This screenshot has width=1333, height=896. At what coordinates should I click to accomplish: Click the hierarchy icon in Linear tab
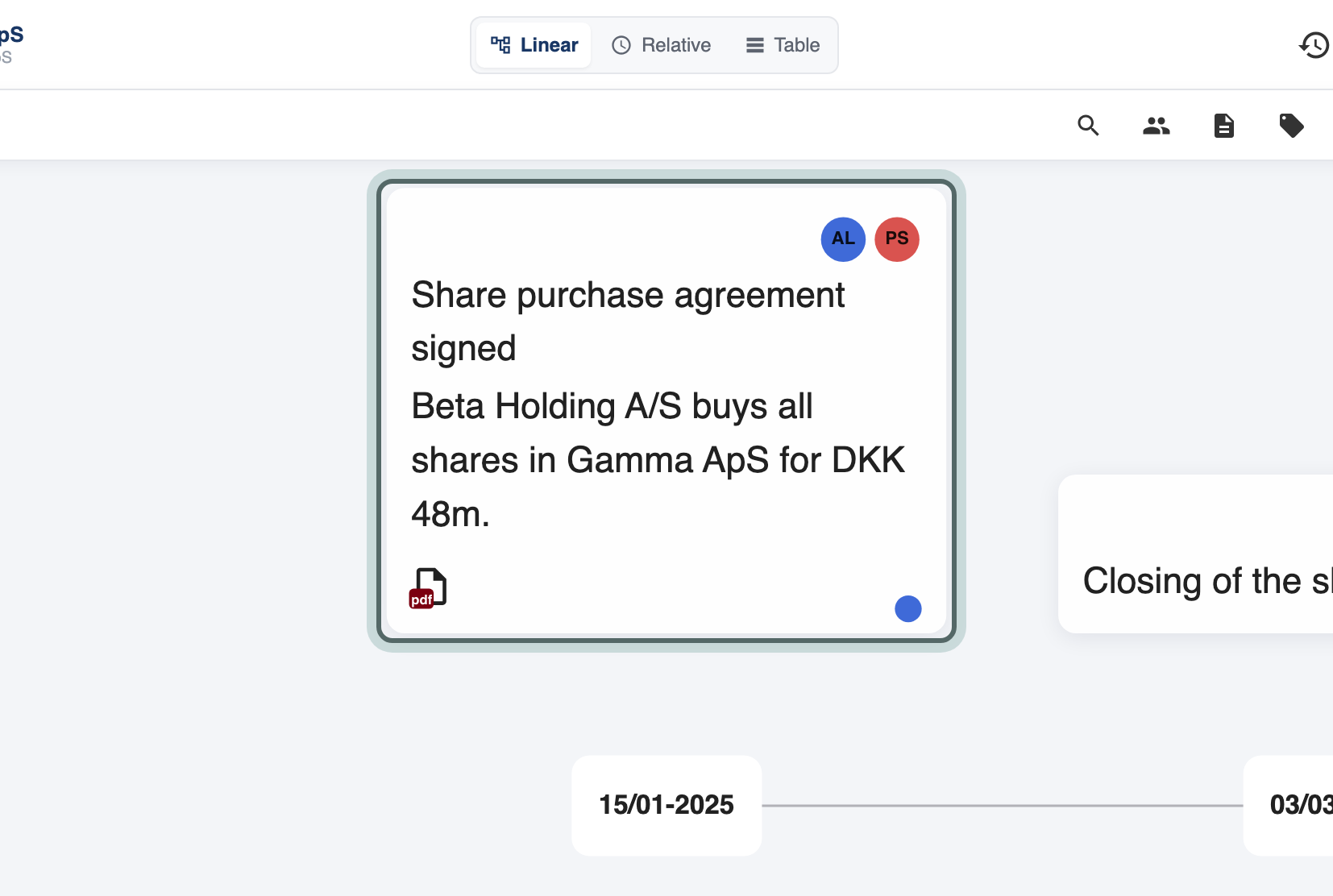500,45
